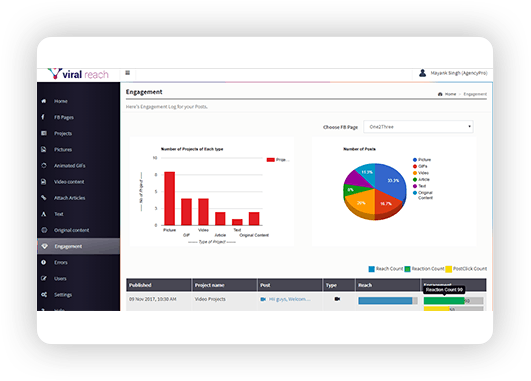
Task: Click the breadcrumb home icon
Action: pos(440,94)
